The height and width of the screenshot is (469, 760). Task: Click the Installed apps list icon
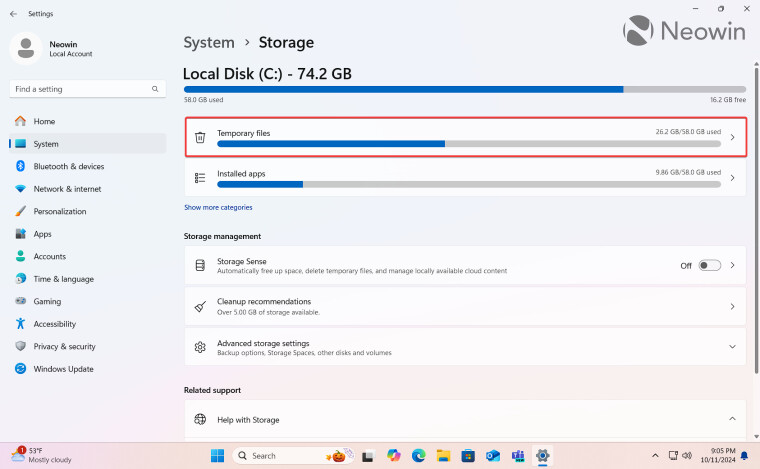200,178
